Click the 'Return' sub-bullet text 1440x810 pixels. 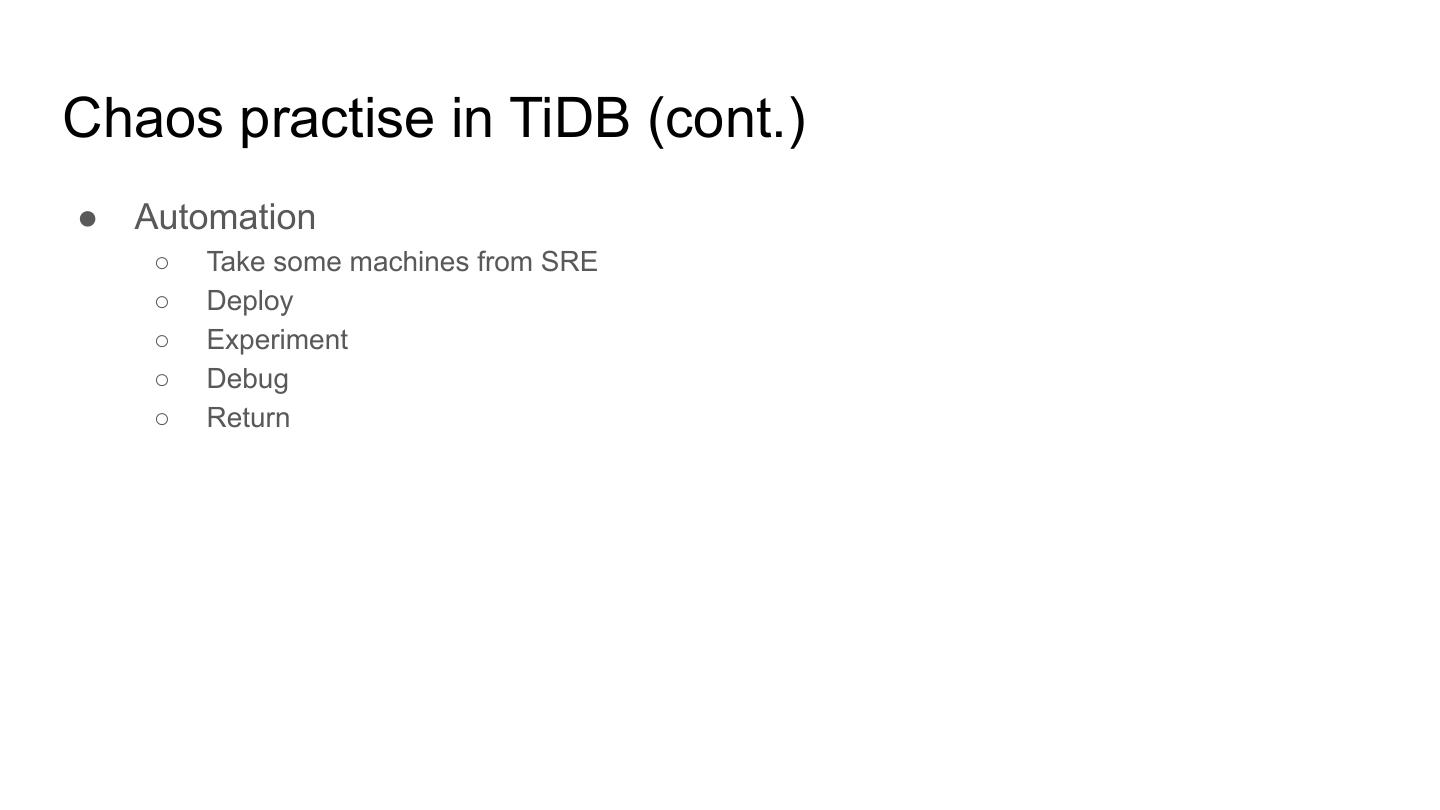(248, 418)
